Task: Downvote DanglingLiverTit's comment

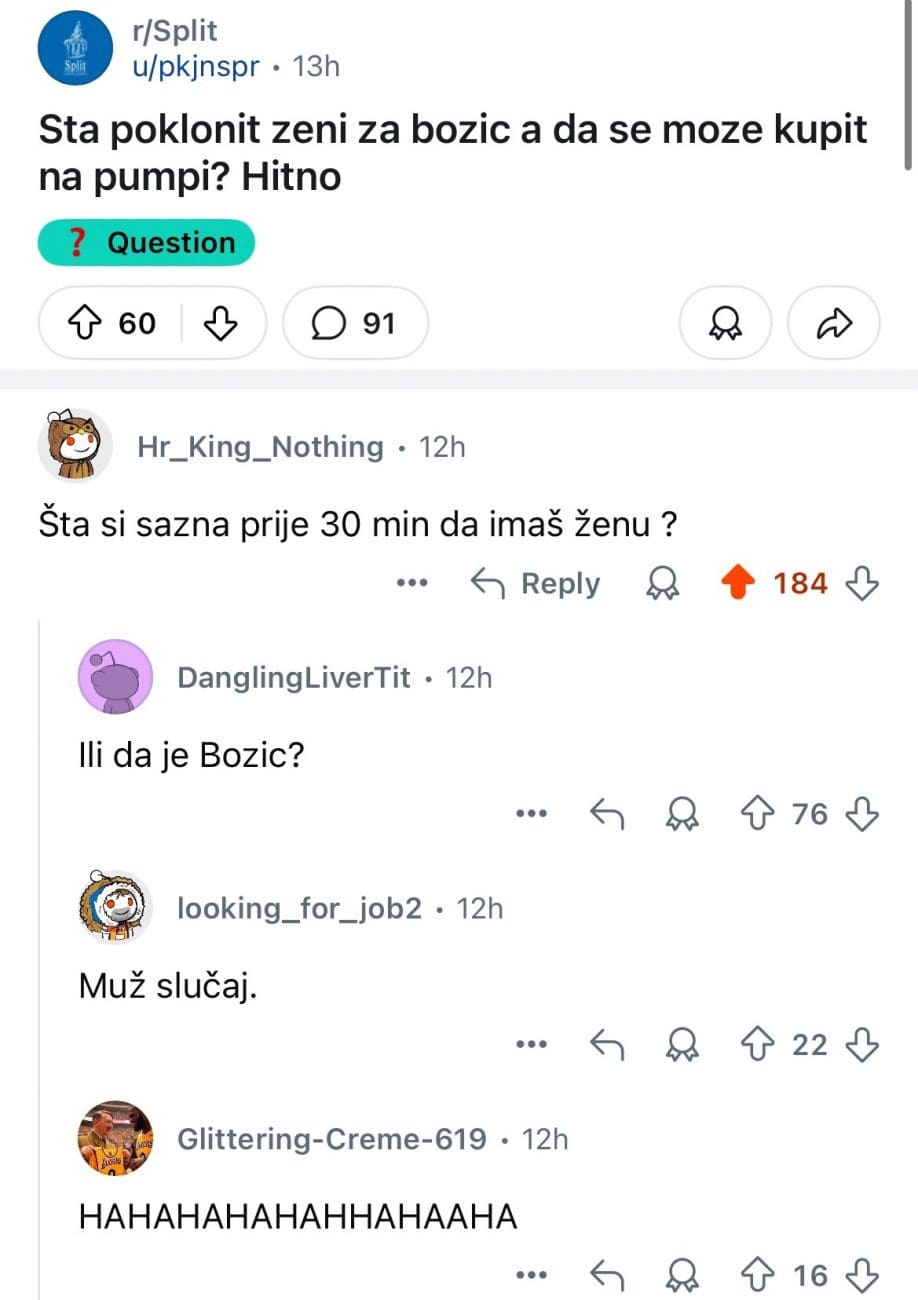Action: tap(861, 815)
